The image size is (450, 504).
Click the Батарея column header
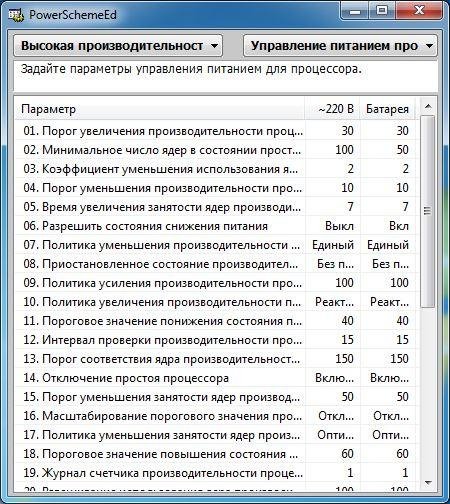(x=387, y=109)
